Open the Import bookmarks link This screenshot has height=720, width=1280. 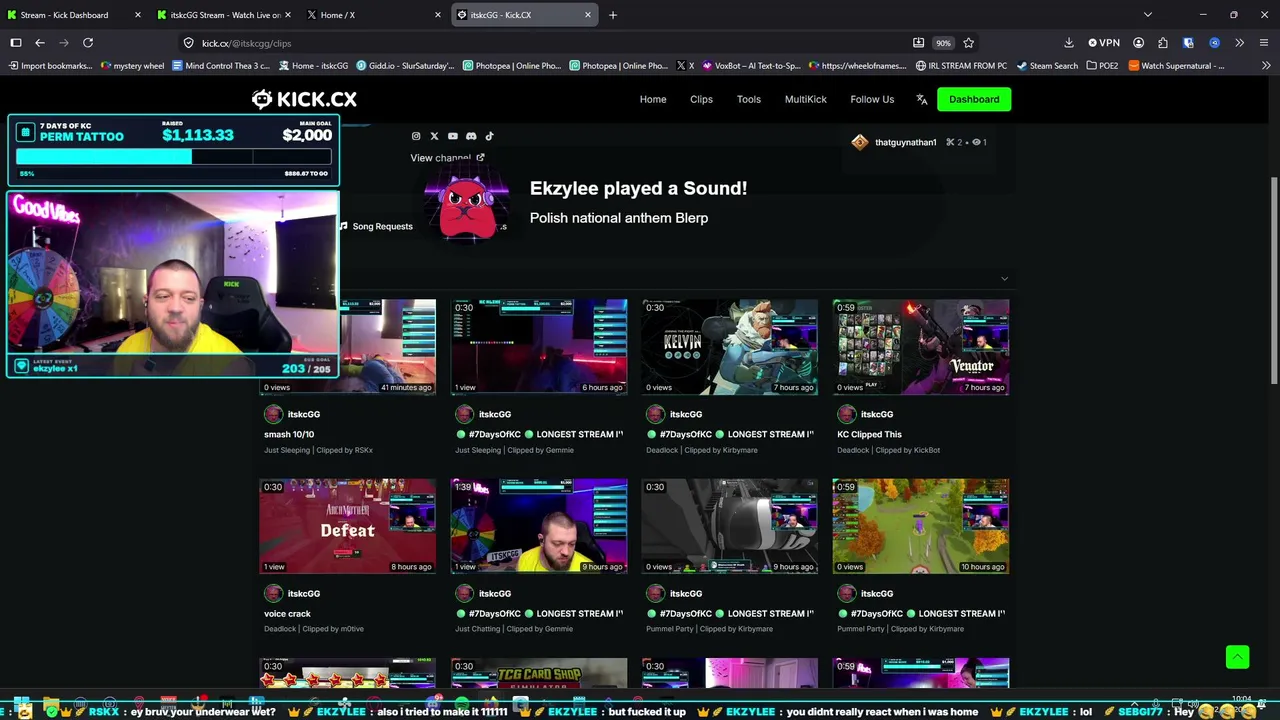(x=51, y=66)
